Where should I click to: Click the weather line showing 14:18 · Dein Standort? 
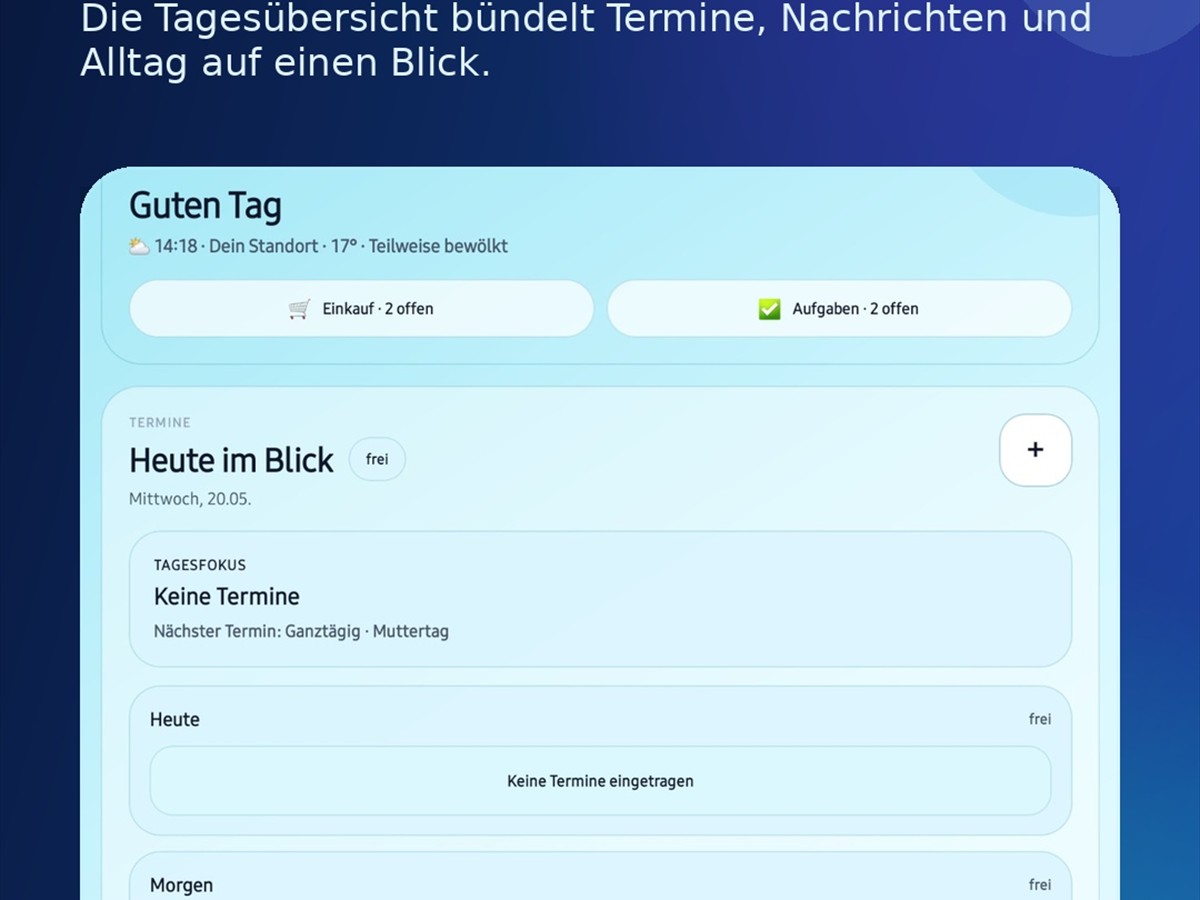[x=318, y=246]
